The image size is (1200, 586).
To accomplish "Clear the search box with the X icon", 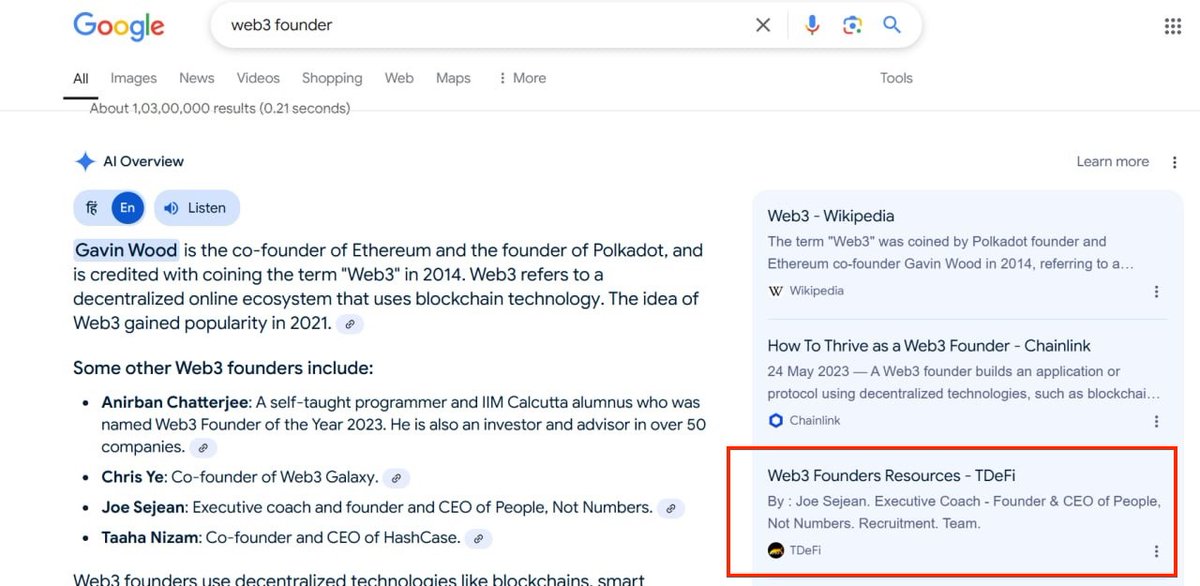I will (x=763, y=25).
